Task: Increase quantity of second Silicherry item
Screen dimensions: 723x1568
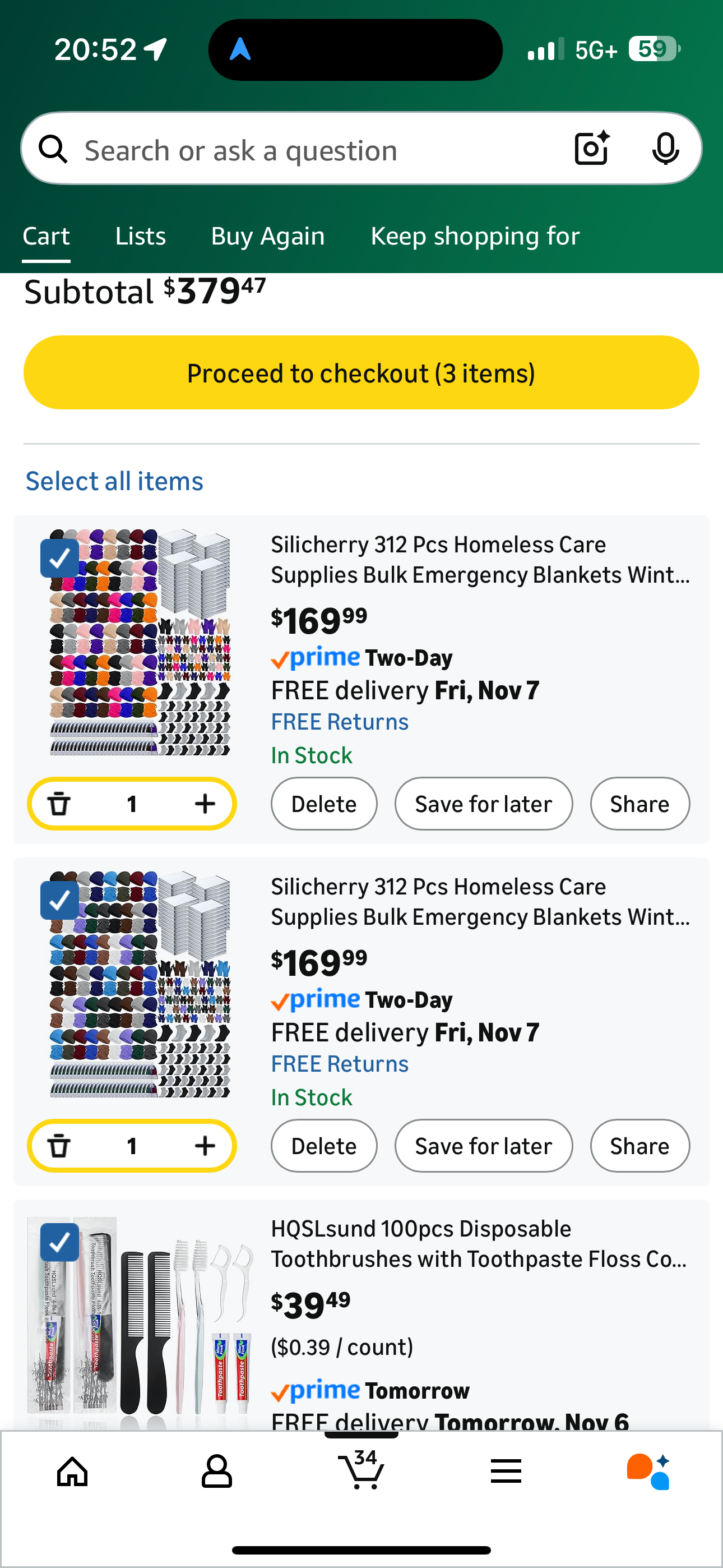Action: pos(205,1146)
